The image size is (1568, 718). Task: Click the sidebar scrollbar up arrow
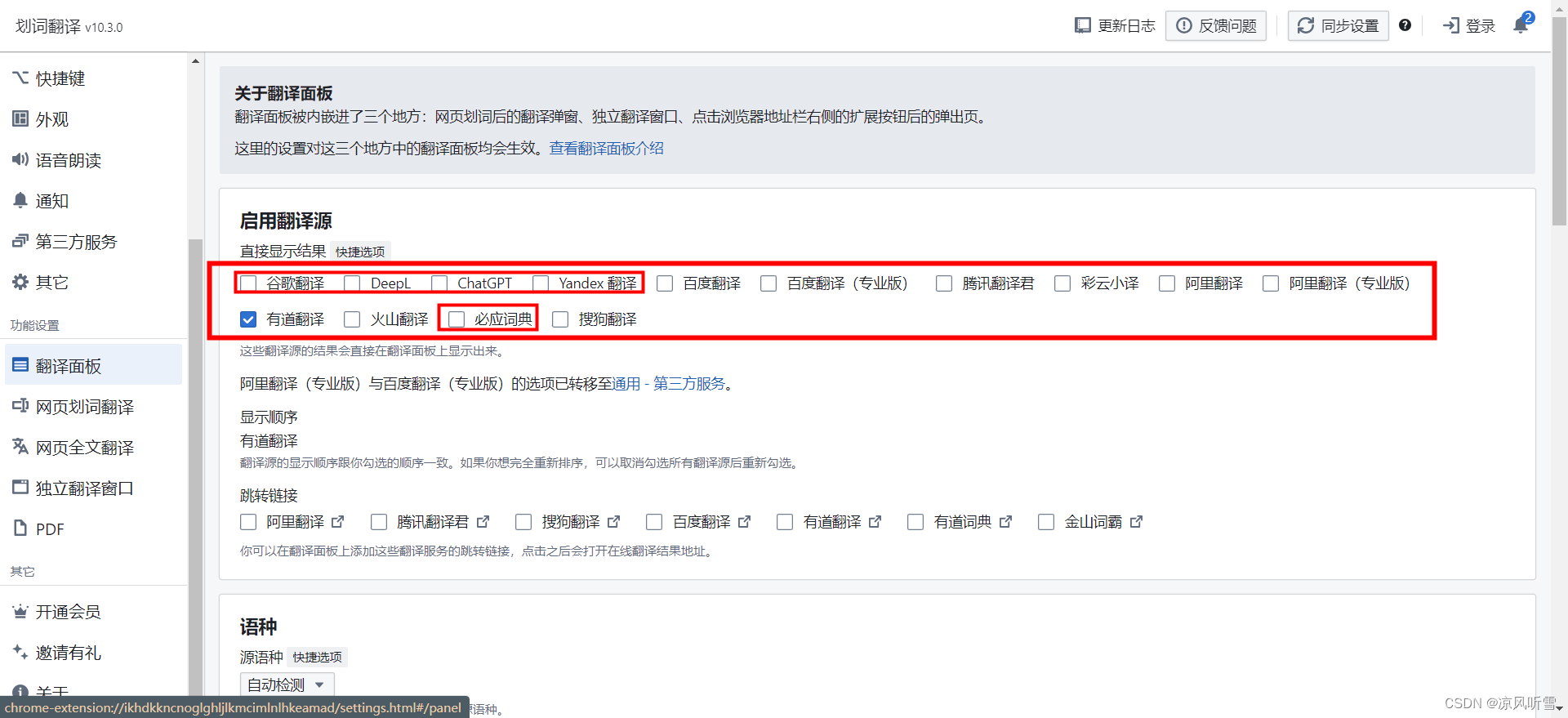pyautogui.click(x=195, y=61)
